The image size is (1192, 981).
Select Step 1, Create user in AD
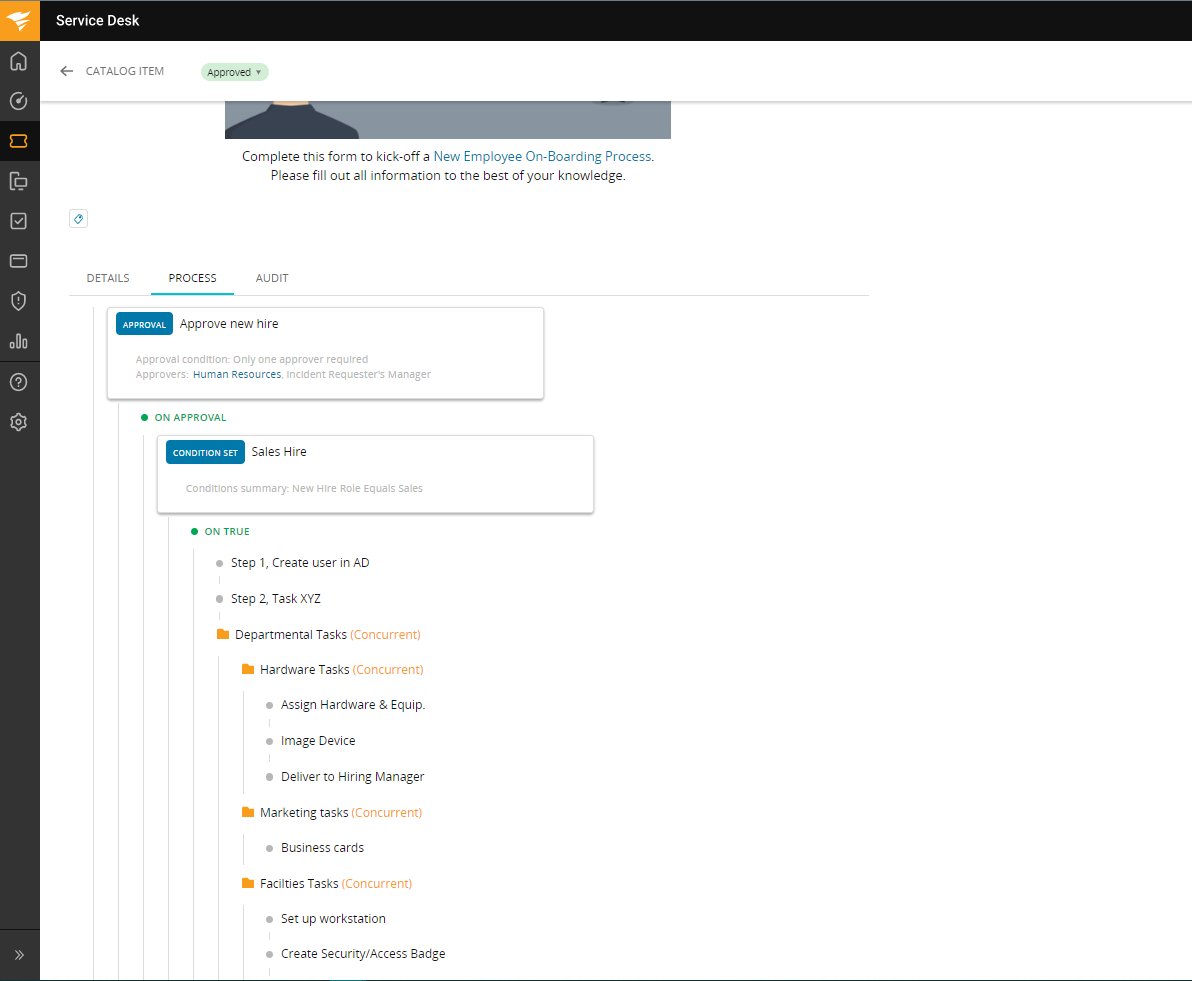point(300,563)
